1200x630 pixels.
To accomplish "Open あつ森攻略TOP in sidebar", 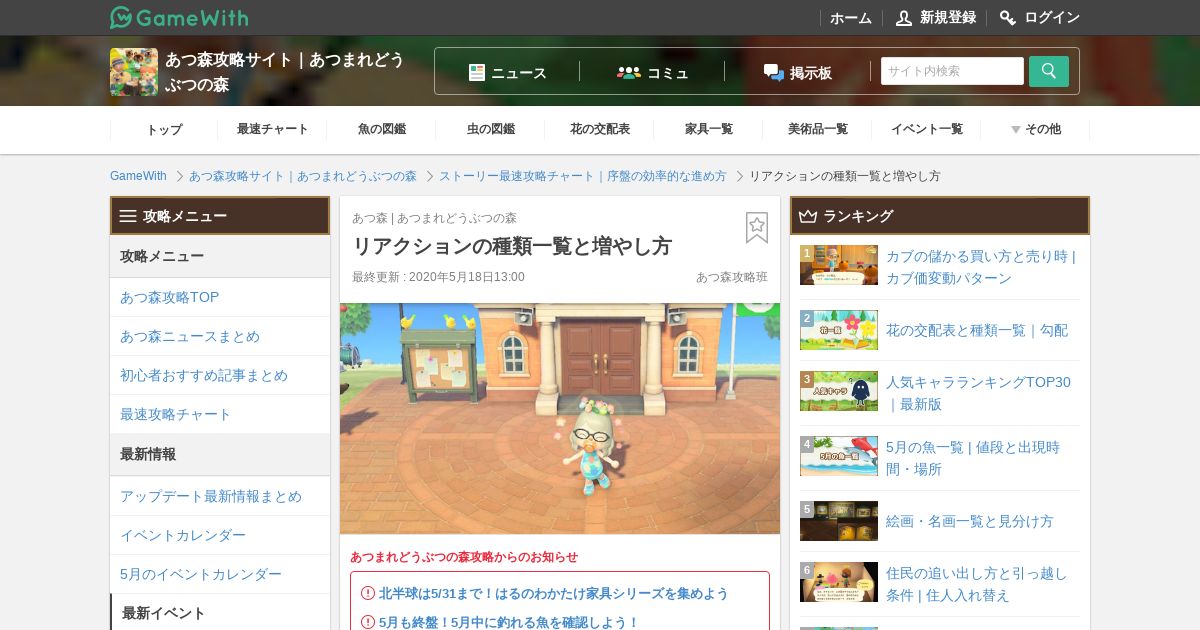I will (x=169, y=297).
